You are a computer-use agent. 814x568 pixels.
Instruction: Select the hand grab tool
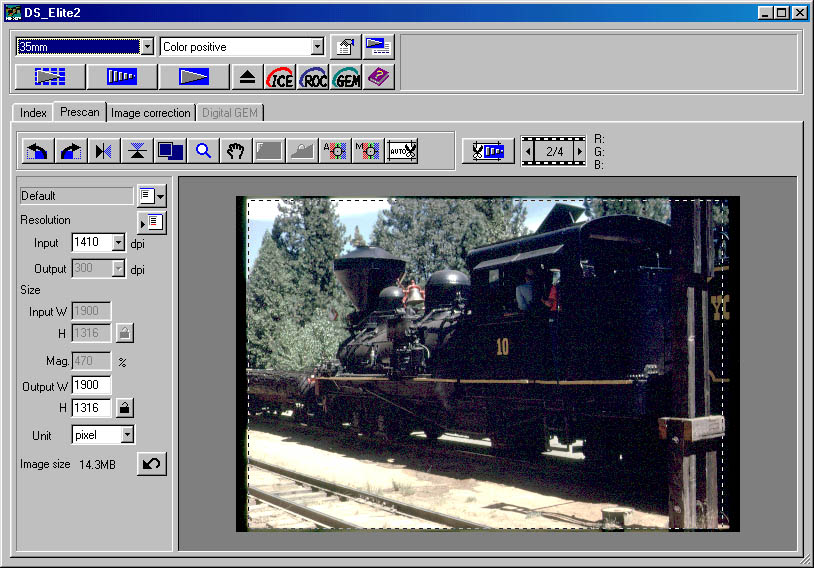click(x=236, y=151)
